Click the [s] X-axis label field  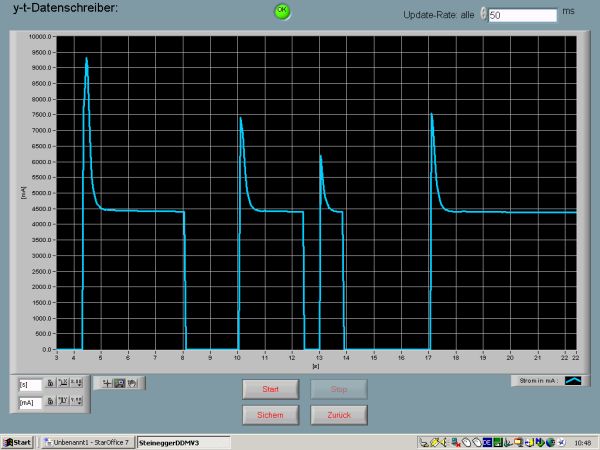point(30,385)
